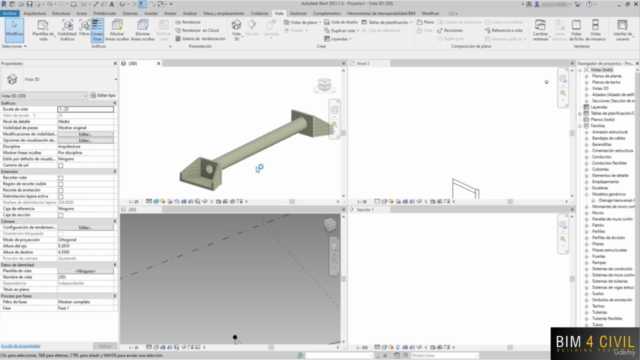
Task: Click Referencia a vista tool
Action: 503,31
